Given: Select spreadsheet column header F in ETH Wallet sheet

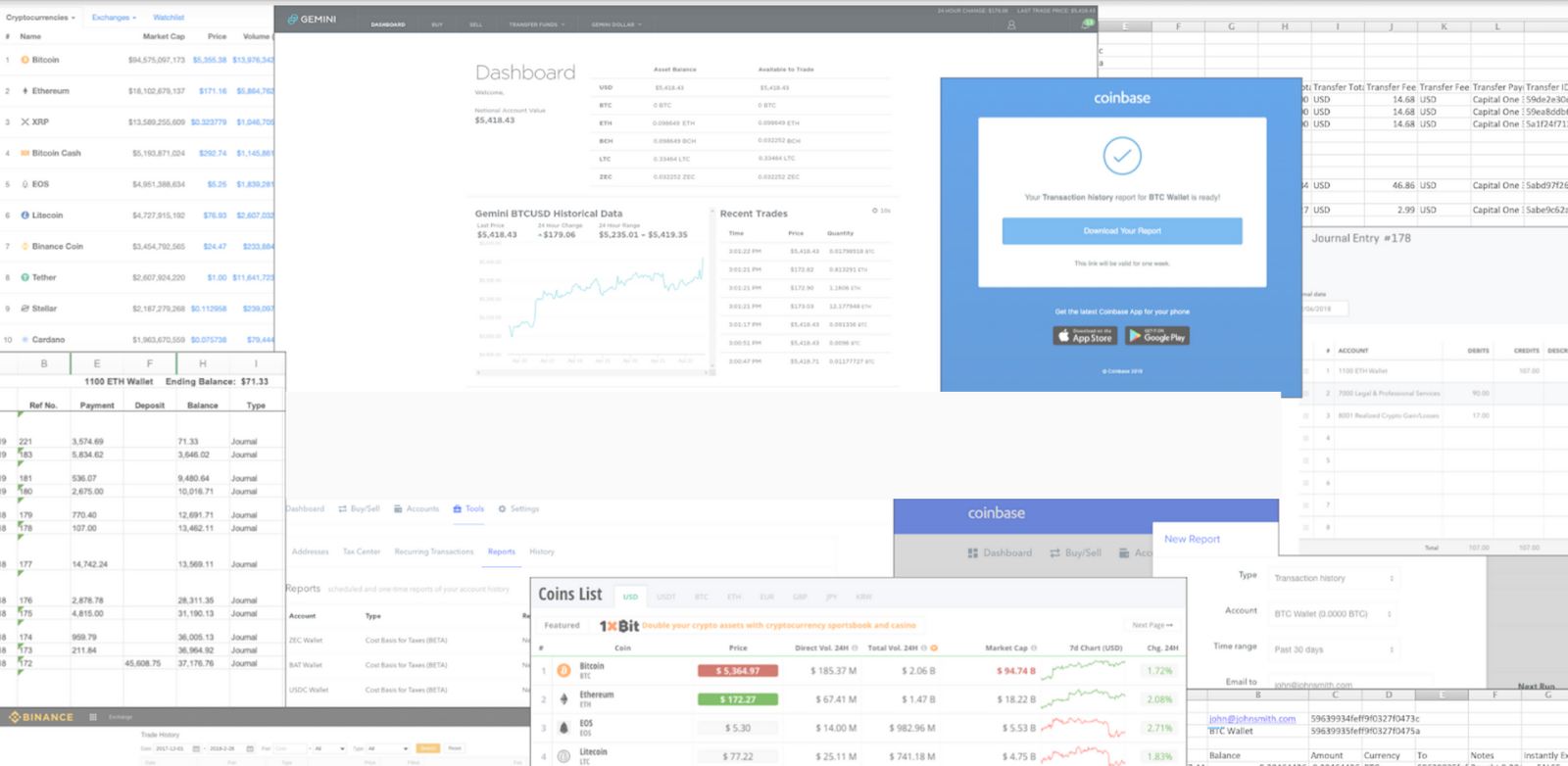Looking at the screenshot, I should (149, 363).
